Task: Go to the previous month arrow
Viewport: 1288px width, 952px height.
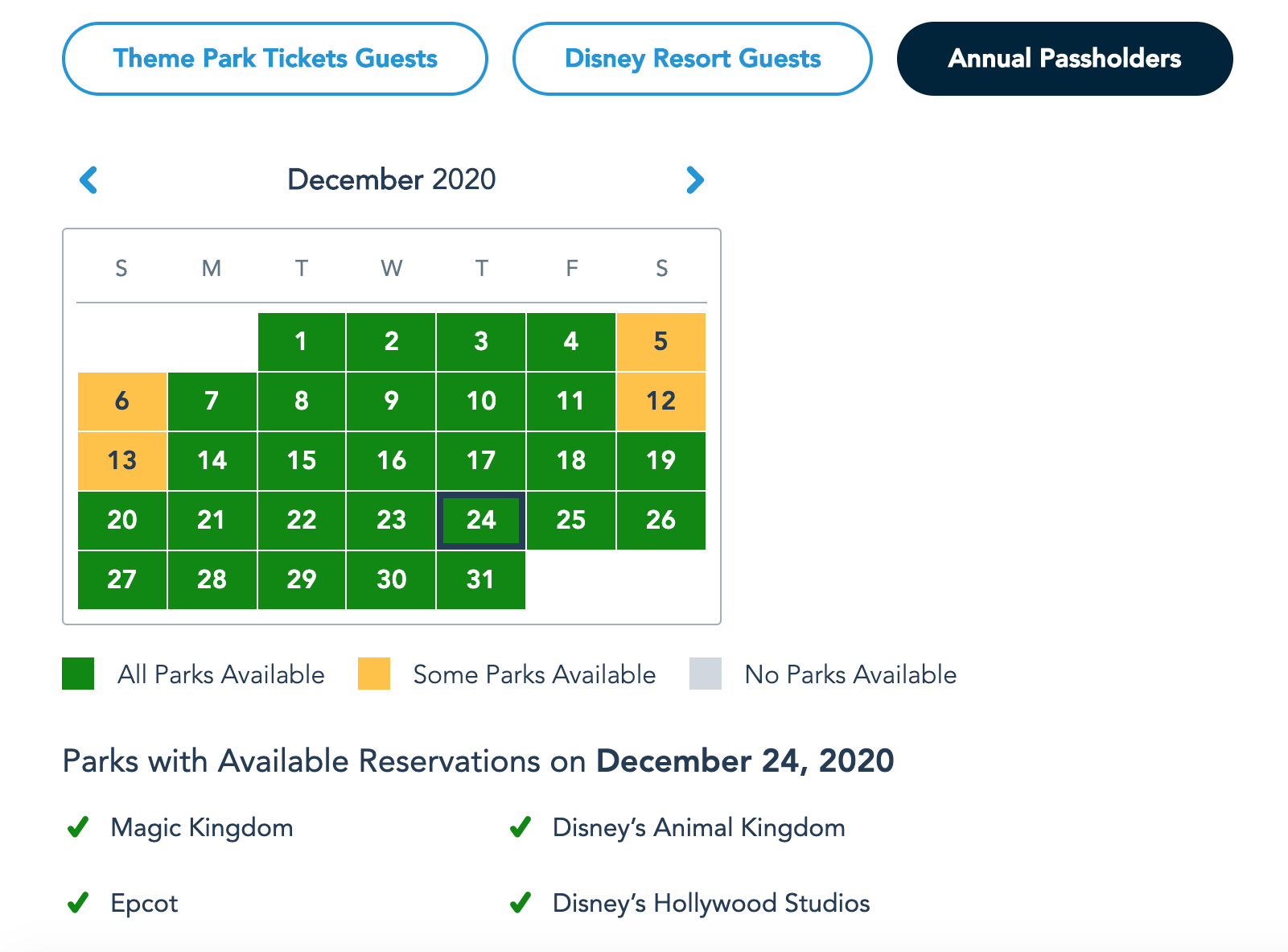Action: point(88,179)
